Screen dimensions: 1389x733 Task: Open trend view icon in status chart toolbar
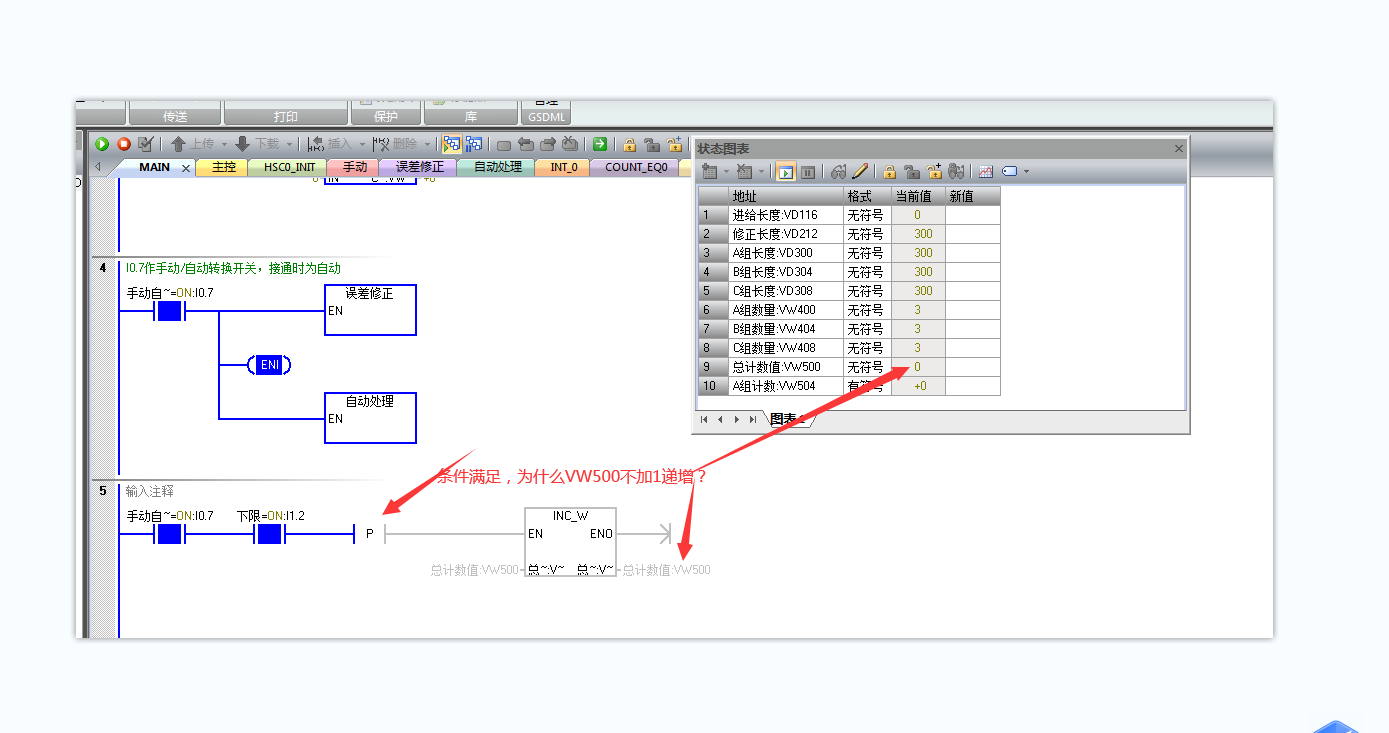985,172
